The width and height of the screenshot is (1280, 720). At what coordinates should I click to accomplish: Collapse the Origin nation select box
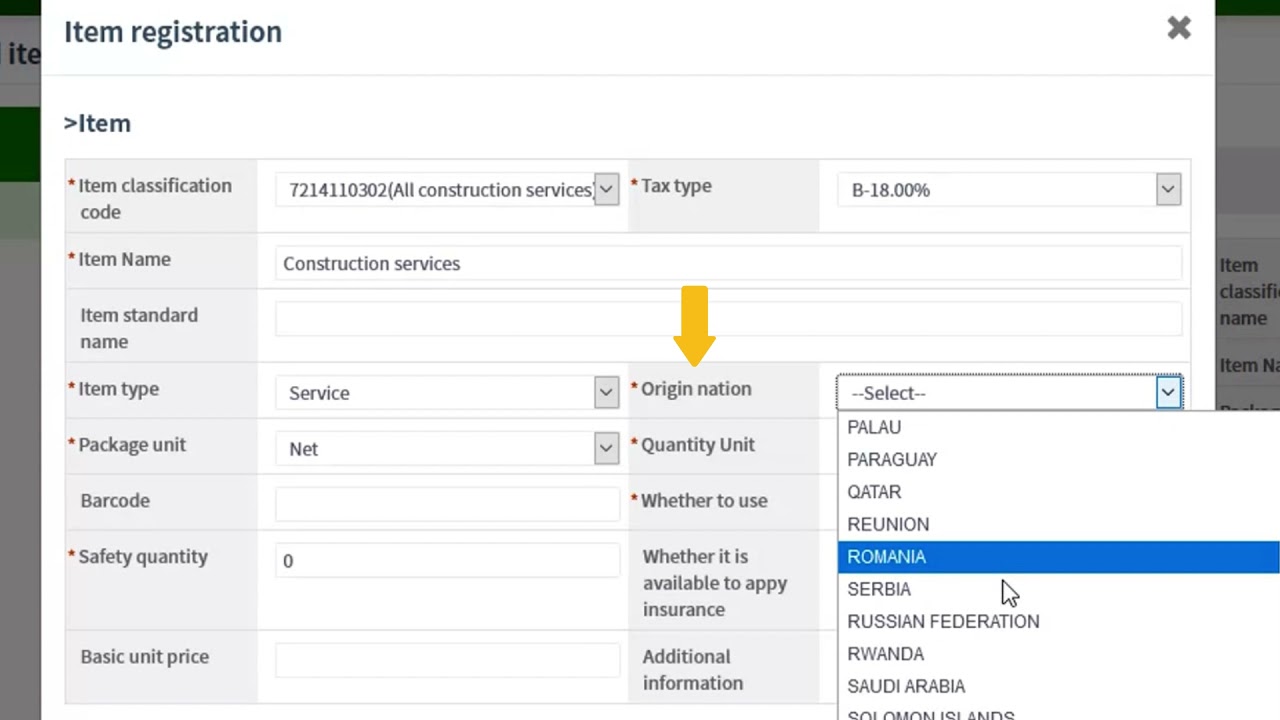(x=1010, y=392)
